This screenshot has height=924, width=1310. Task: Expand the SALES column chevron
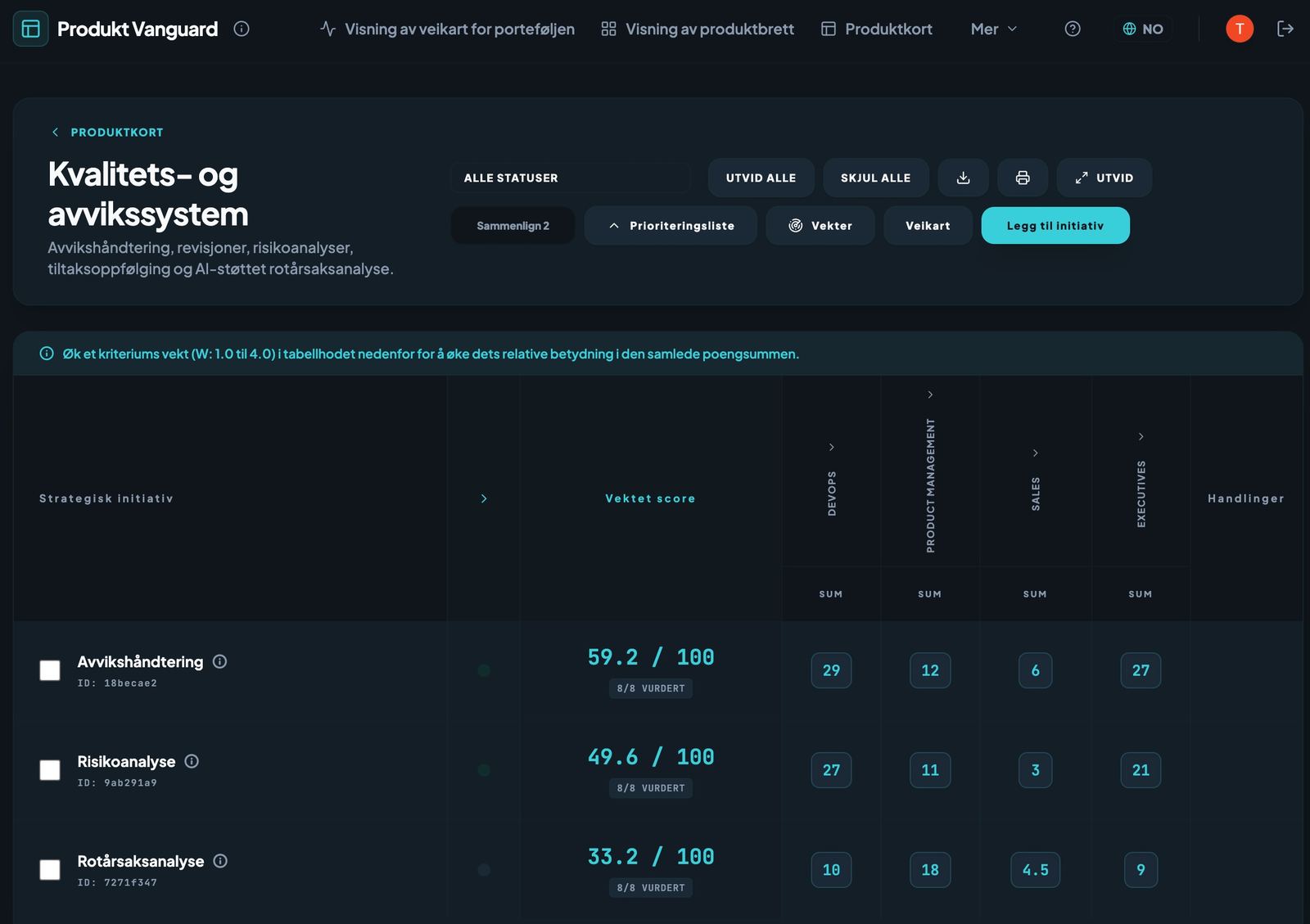tap(1035, 453)
